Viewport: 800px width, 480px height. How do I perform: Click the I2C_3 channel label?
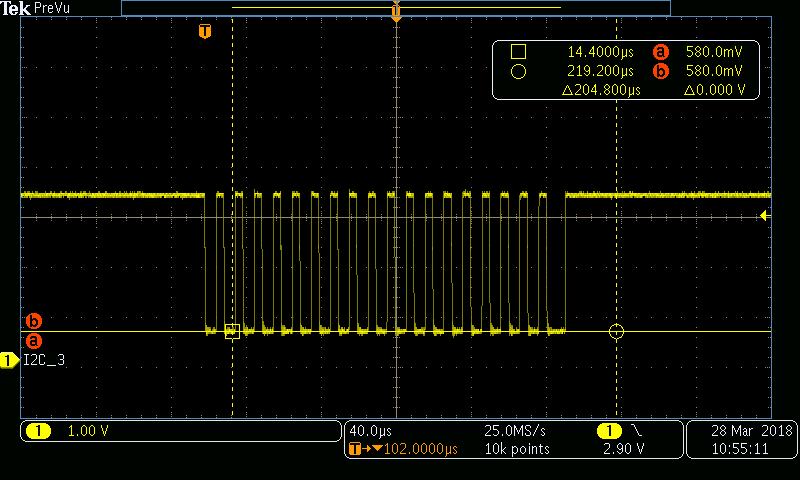pos(44,360)
